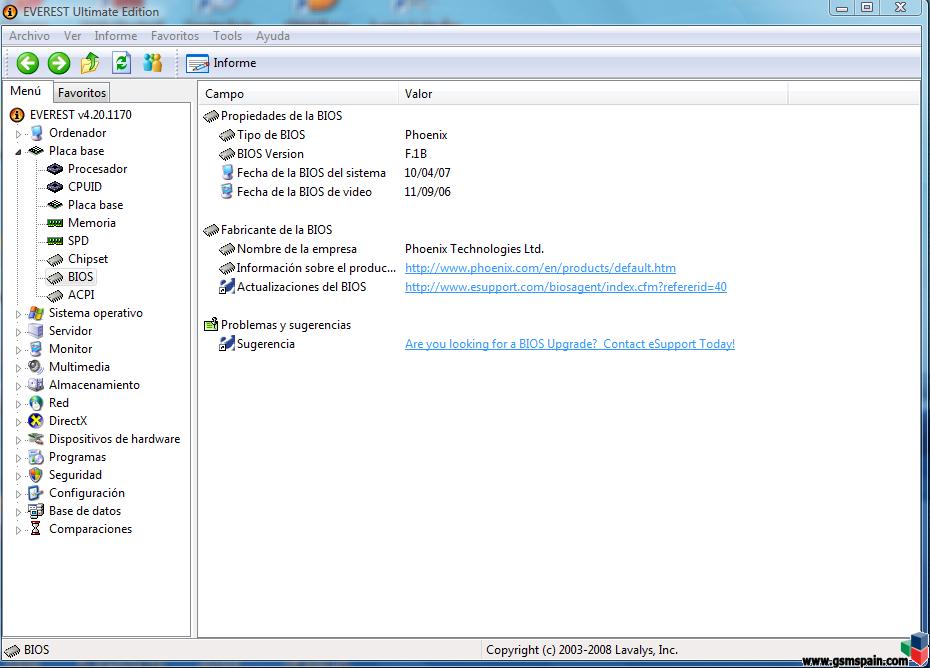Expand the Servidor tree node

click(18, 332)
